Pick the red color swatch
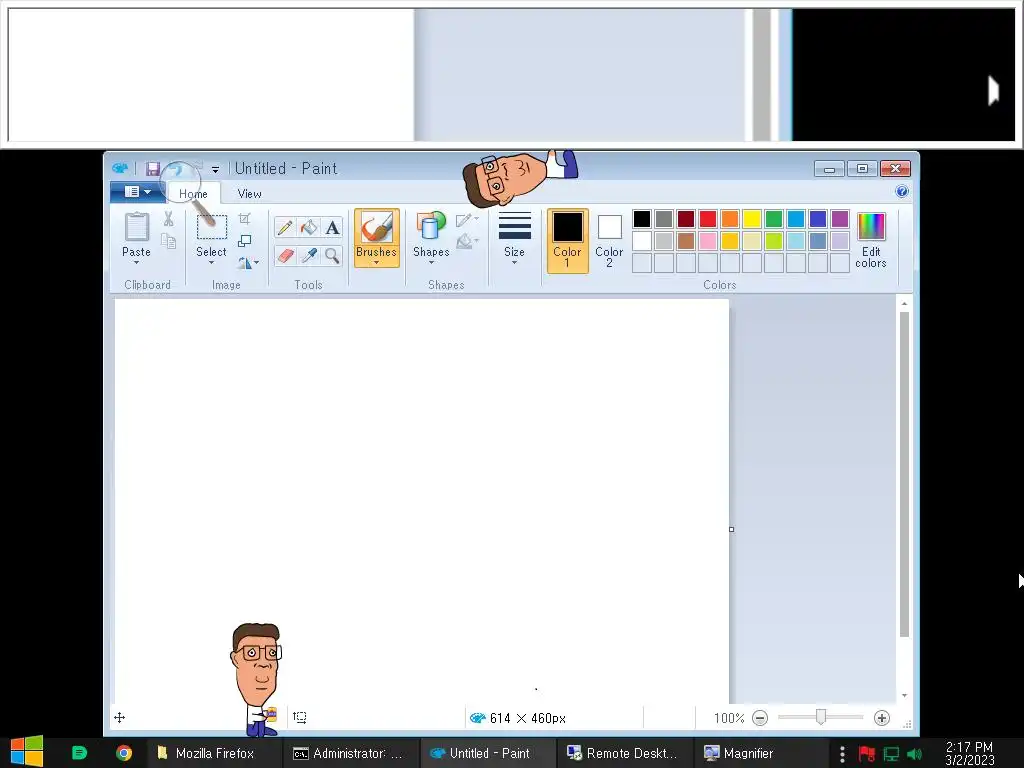Screen dimensions: 1024x768 [708, 219]
